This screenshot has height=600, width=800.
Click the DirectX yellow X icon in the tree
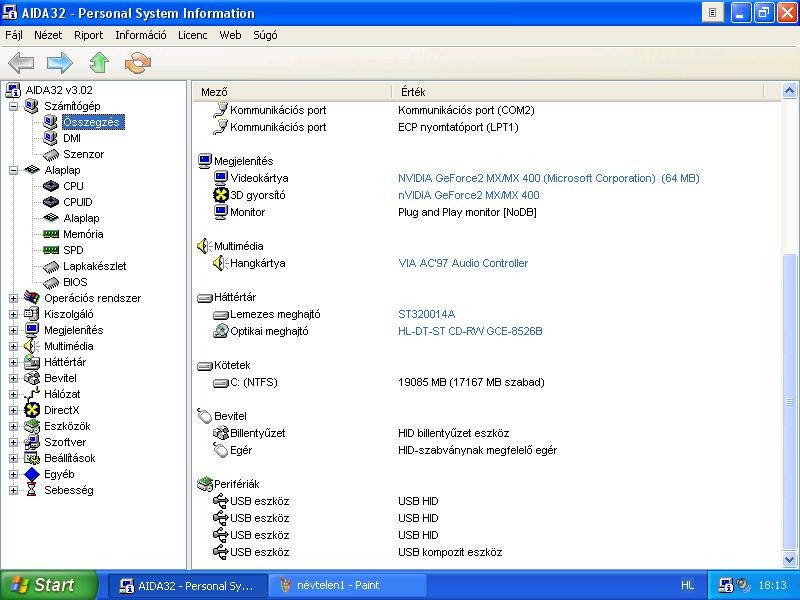pos(32,410)
